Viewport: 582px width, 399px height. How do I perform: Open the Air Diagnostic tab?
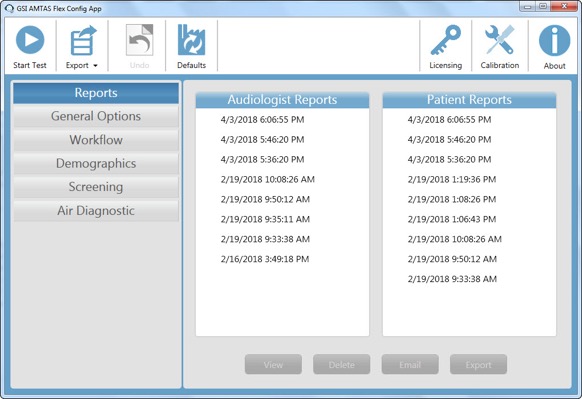coord(96,210)
